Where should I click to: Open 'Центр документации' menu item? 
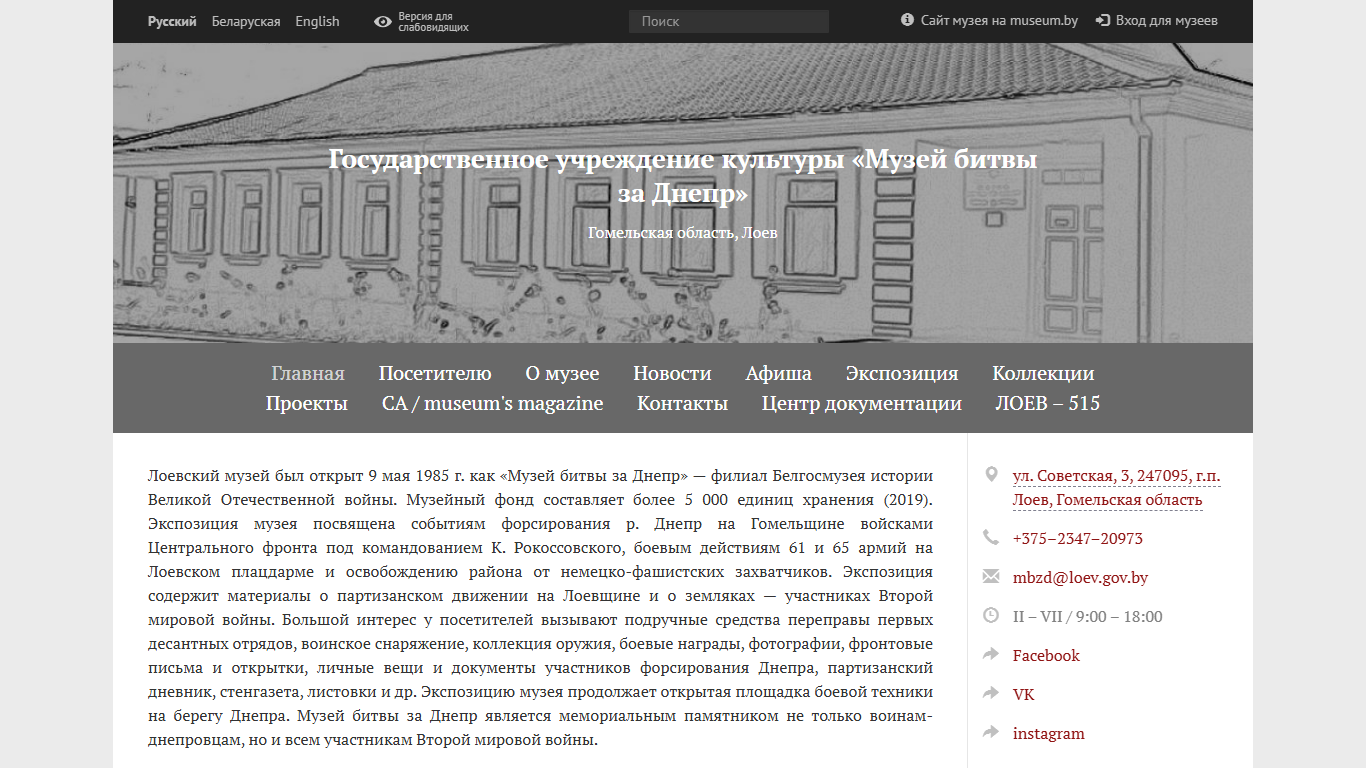coord(862,404)
